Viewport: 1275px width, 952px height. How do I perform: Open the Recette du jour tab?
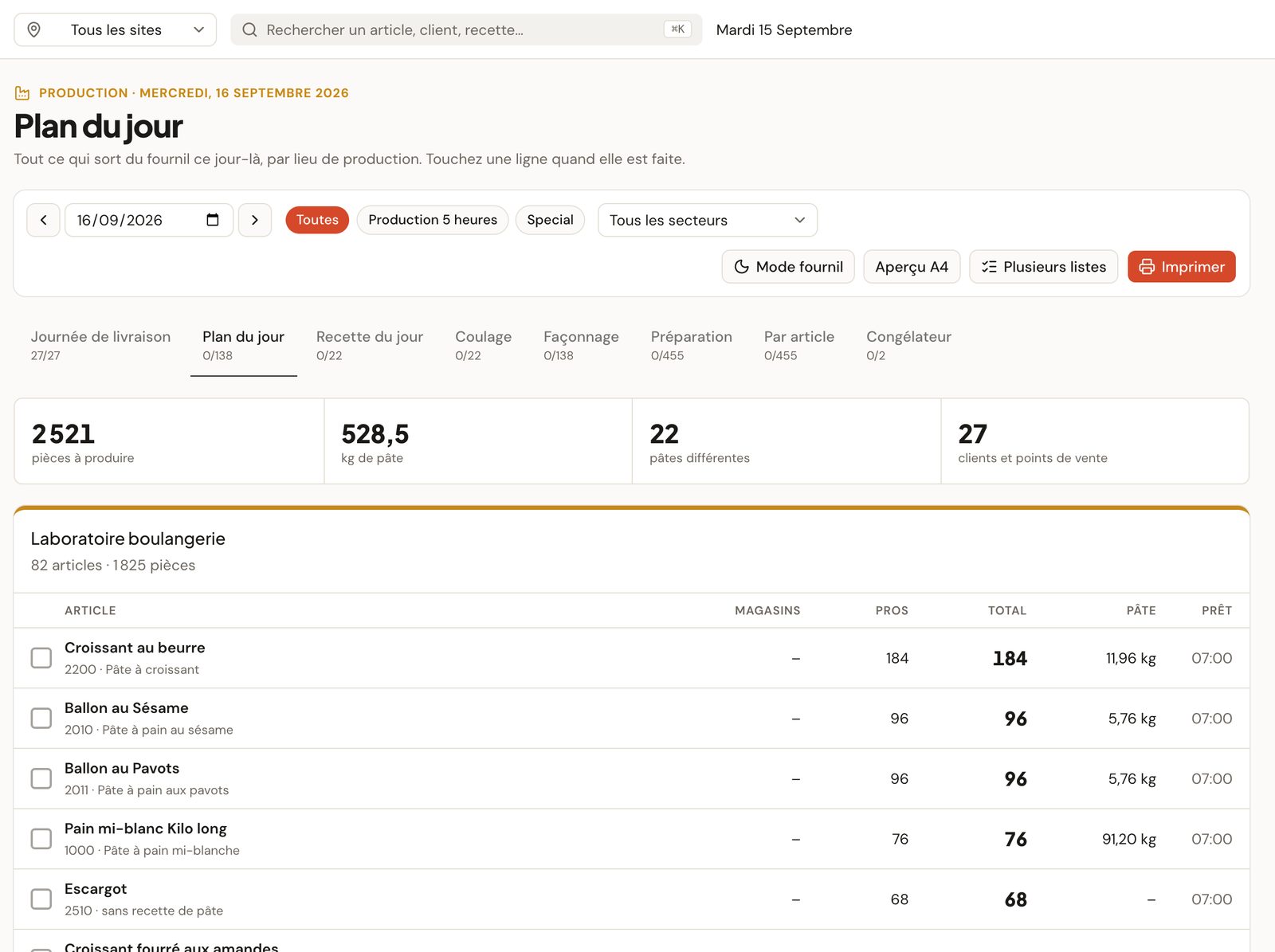click(370, 345)
